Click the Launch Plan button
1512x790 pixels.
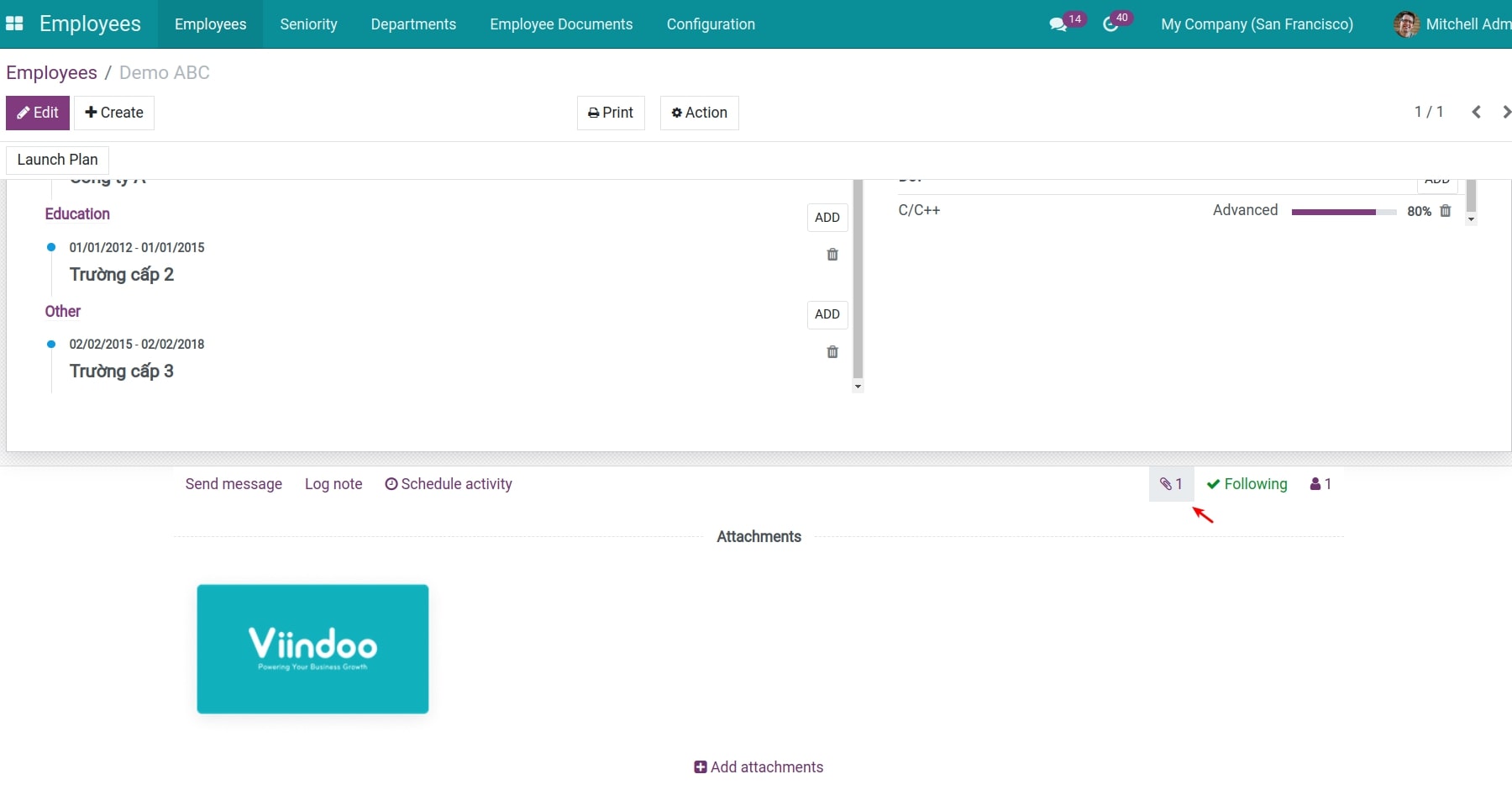pos(57,160)
